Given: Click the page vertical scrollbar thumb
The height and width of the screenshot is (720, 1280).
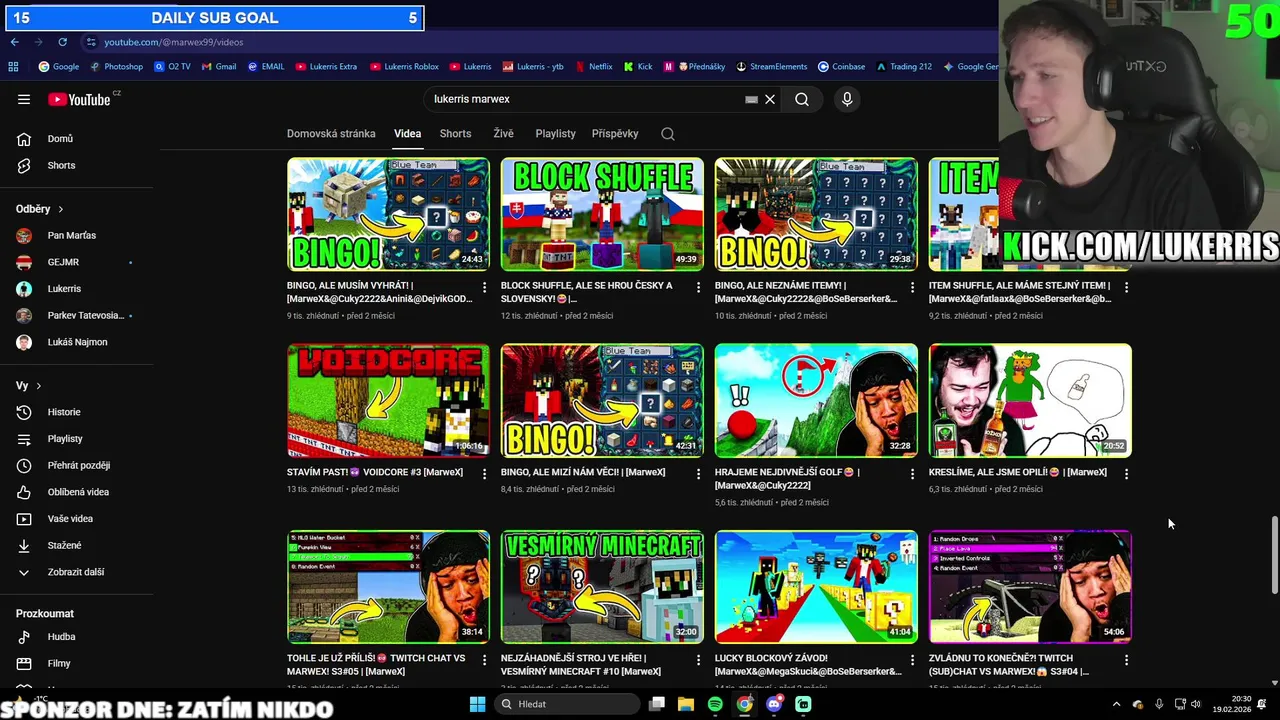Looking at the screenshot, I should pos(1274,555).
